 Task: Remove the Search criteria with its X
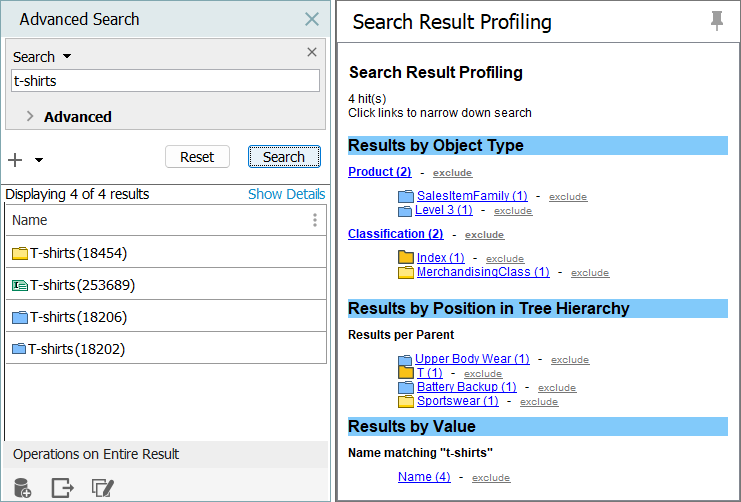[312, 52]
